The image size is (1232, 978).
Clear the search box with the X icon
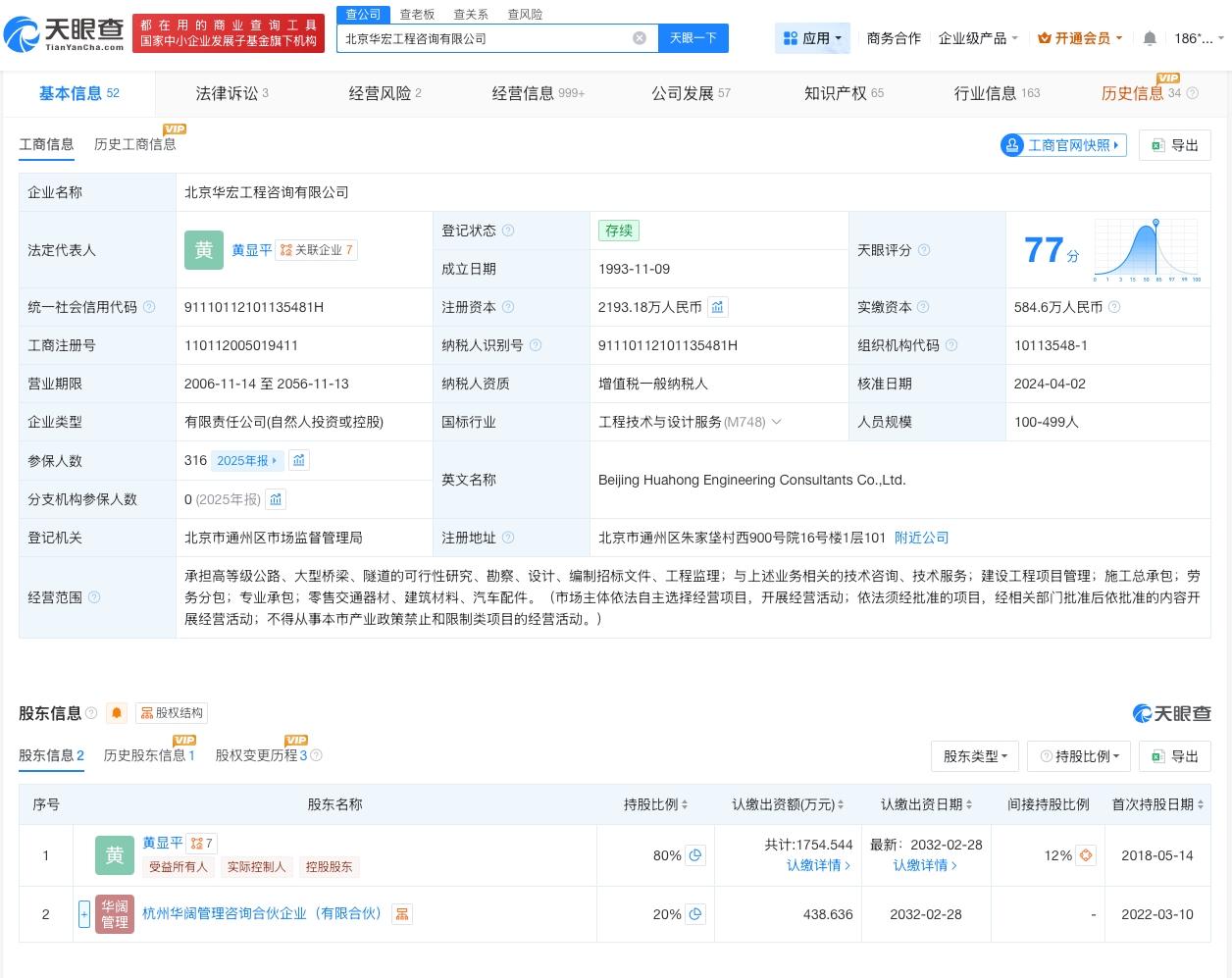tap(640, 38)
